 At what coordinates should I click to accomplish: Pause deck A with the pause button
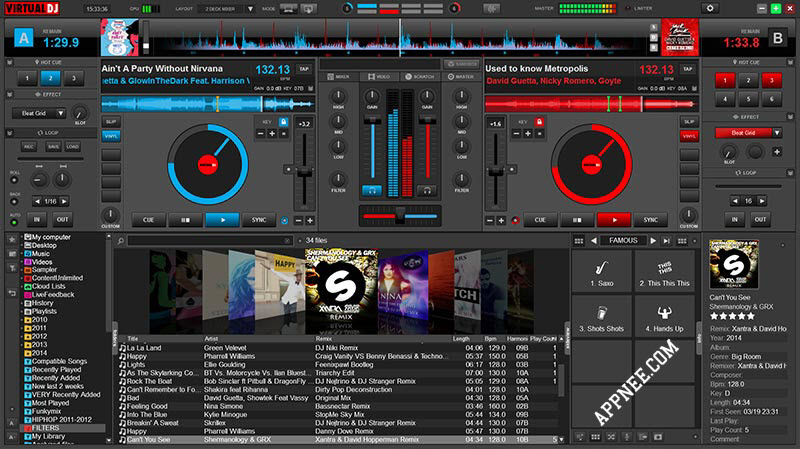(185, 220)
